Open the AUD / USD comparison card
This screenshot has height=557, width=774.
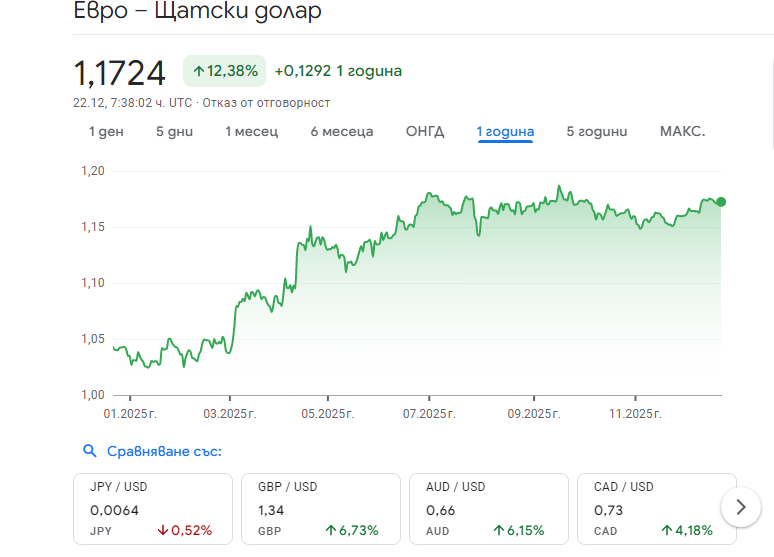coord(489,509)
